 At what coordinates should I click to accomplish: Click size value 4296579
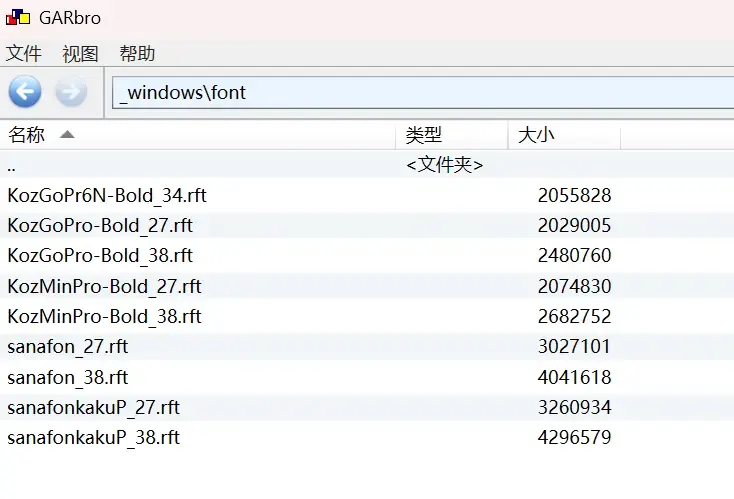pos(574,437)
